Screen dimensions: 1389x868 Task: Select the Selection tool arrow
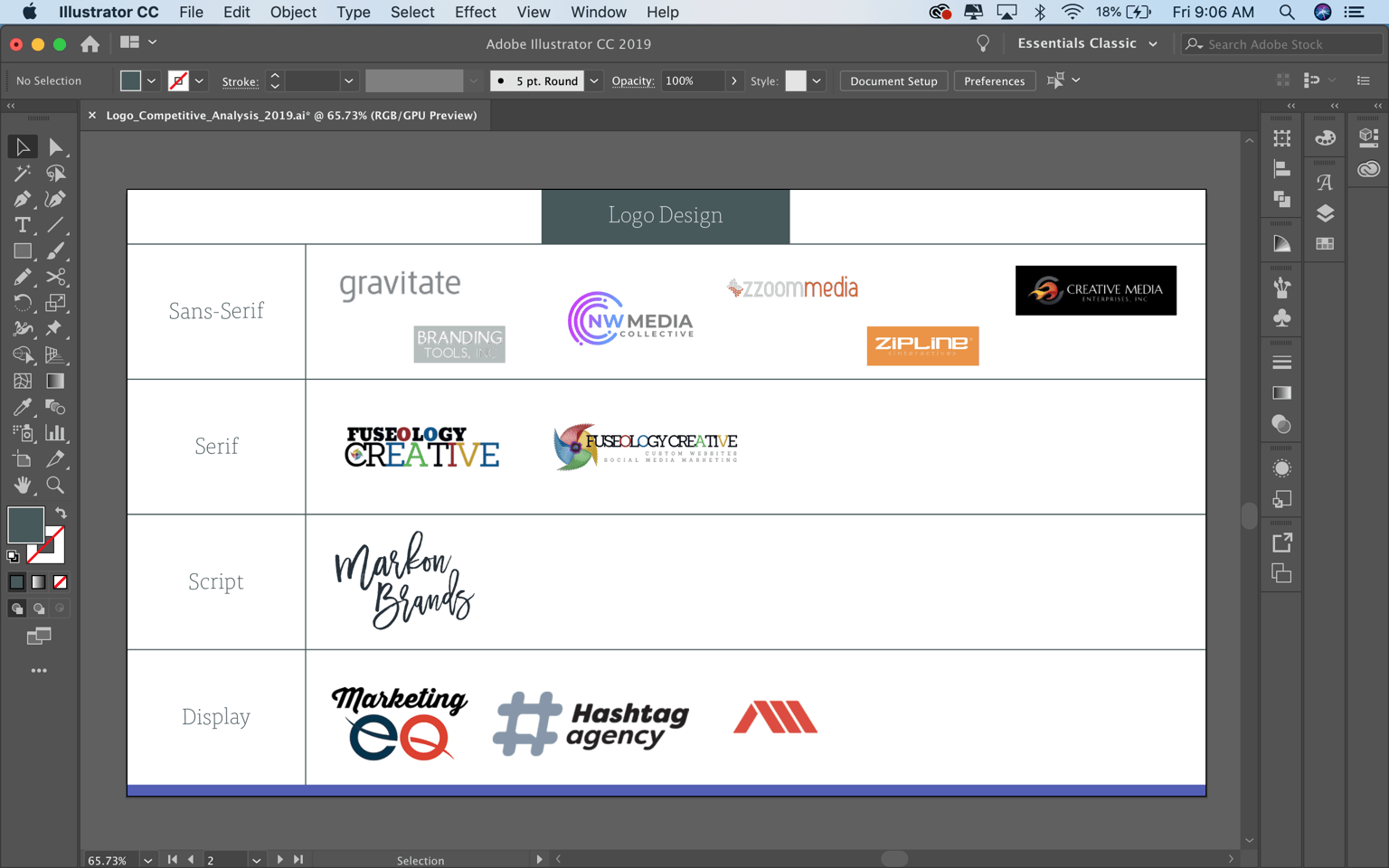(22, 146)
